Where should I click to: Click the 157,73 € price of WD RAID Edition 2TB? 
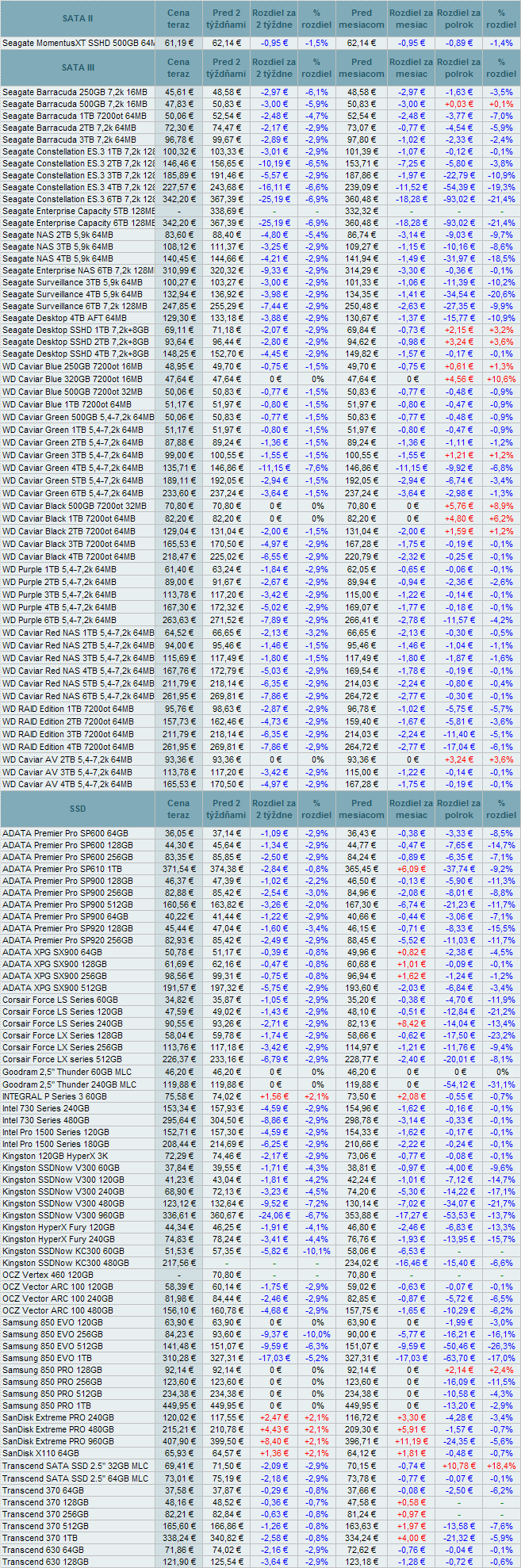tap(178, 721)
